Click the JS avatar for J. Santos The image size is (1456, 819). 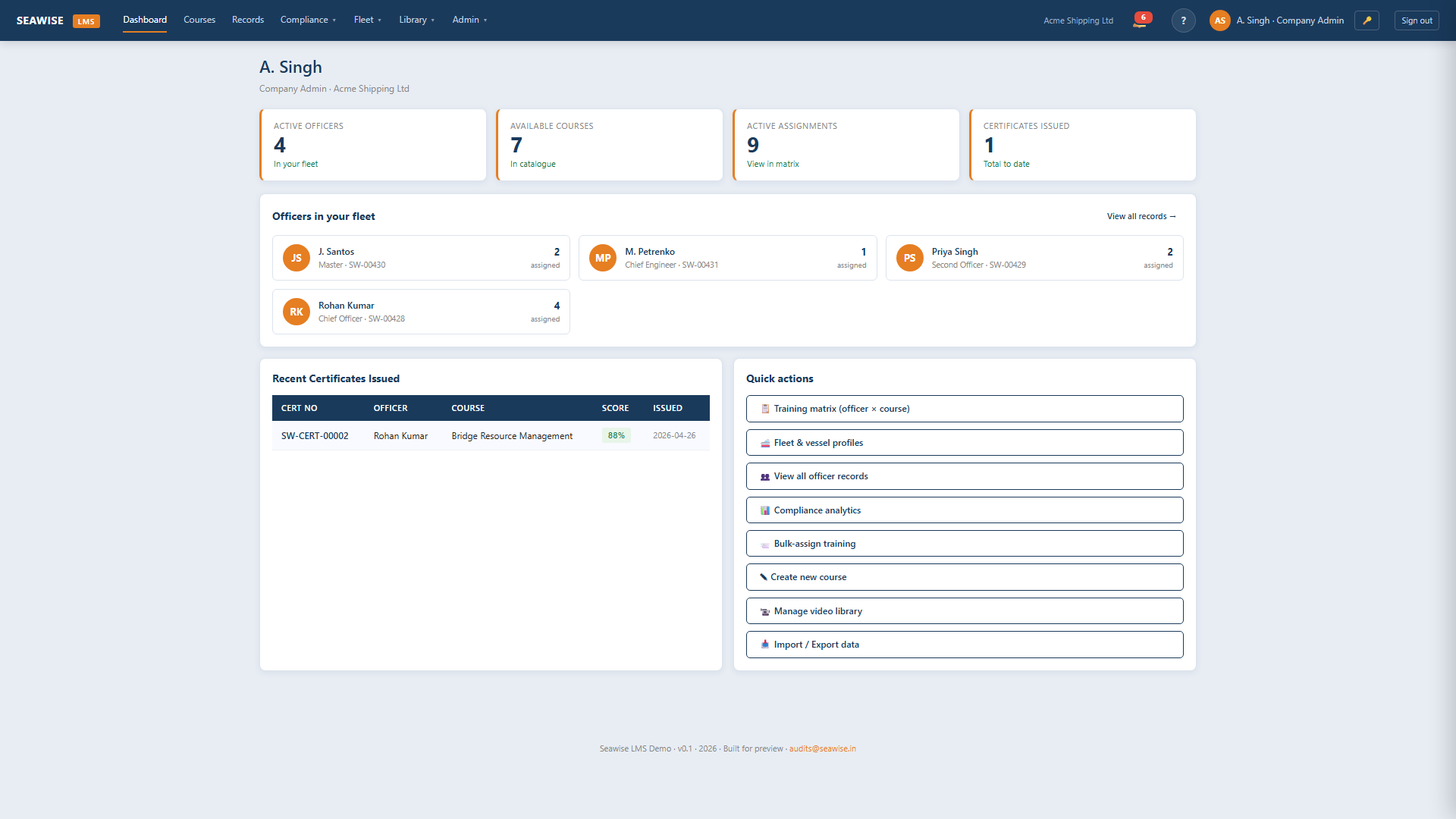pos(296,258)
